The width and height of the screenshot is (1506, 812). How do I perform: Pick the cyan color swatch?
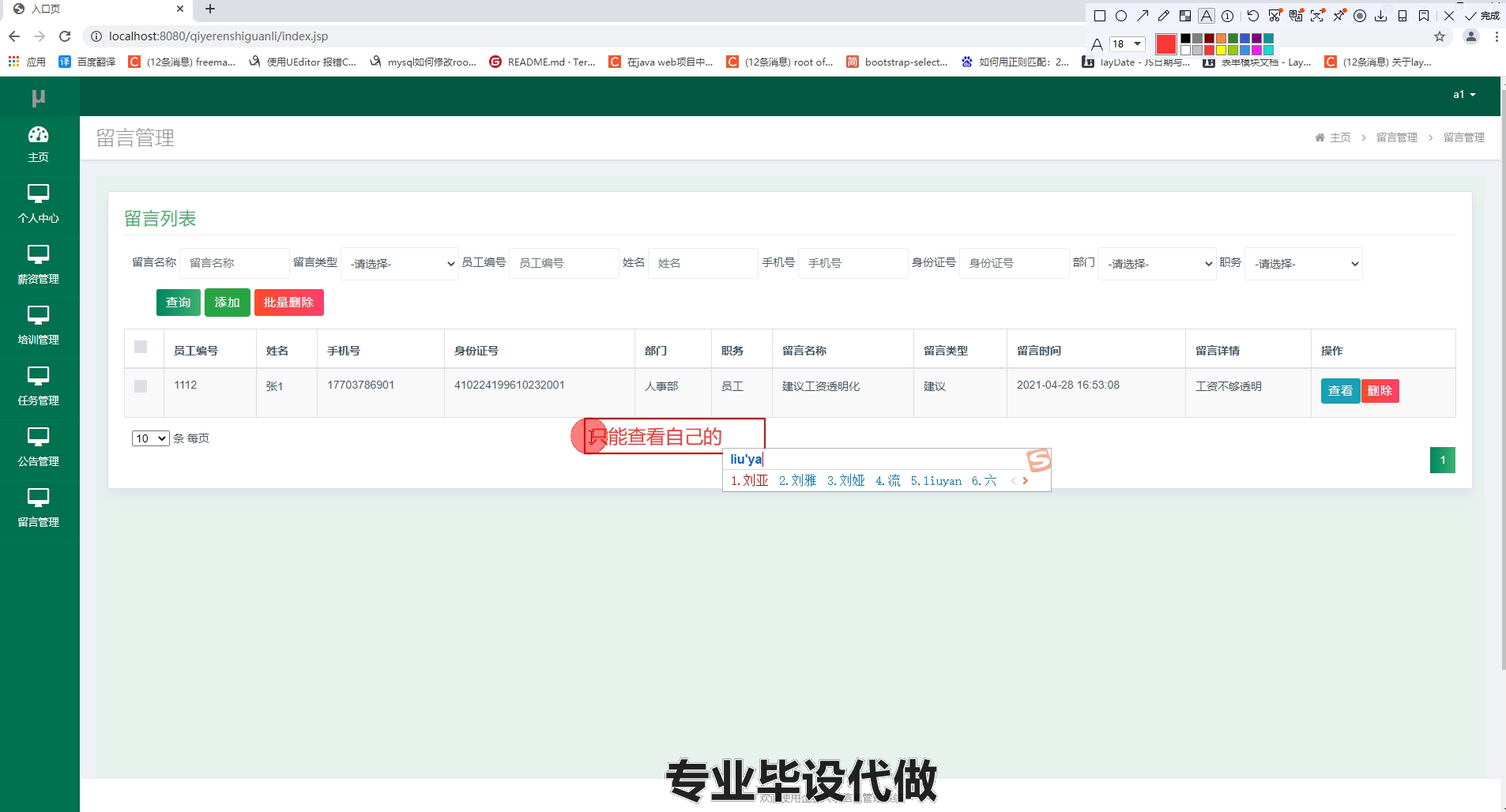coord(1268,50)
